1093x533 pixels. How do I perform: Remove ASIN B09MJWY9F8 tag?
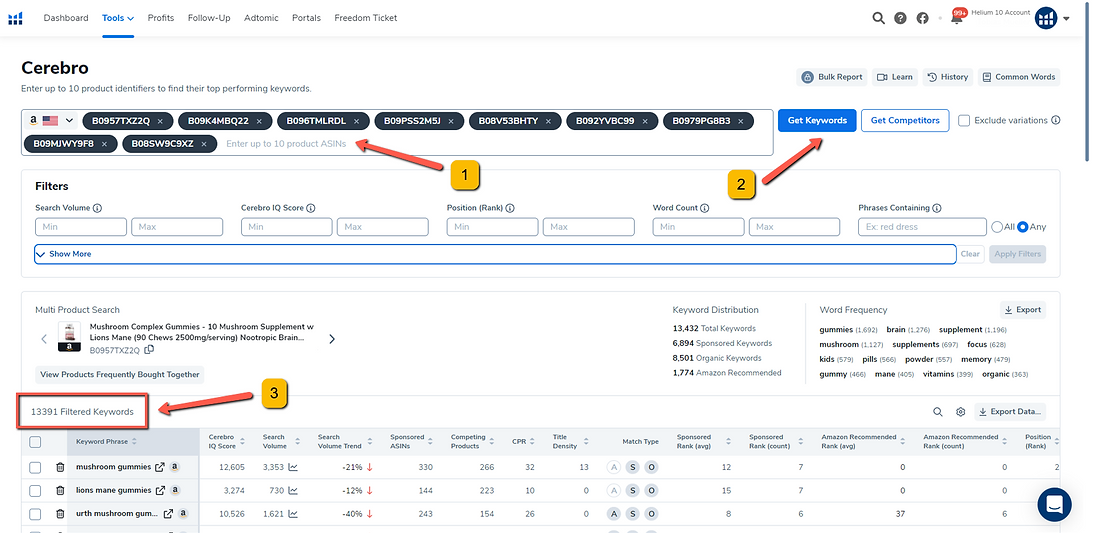104,144
